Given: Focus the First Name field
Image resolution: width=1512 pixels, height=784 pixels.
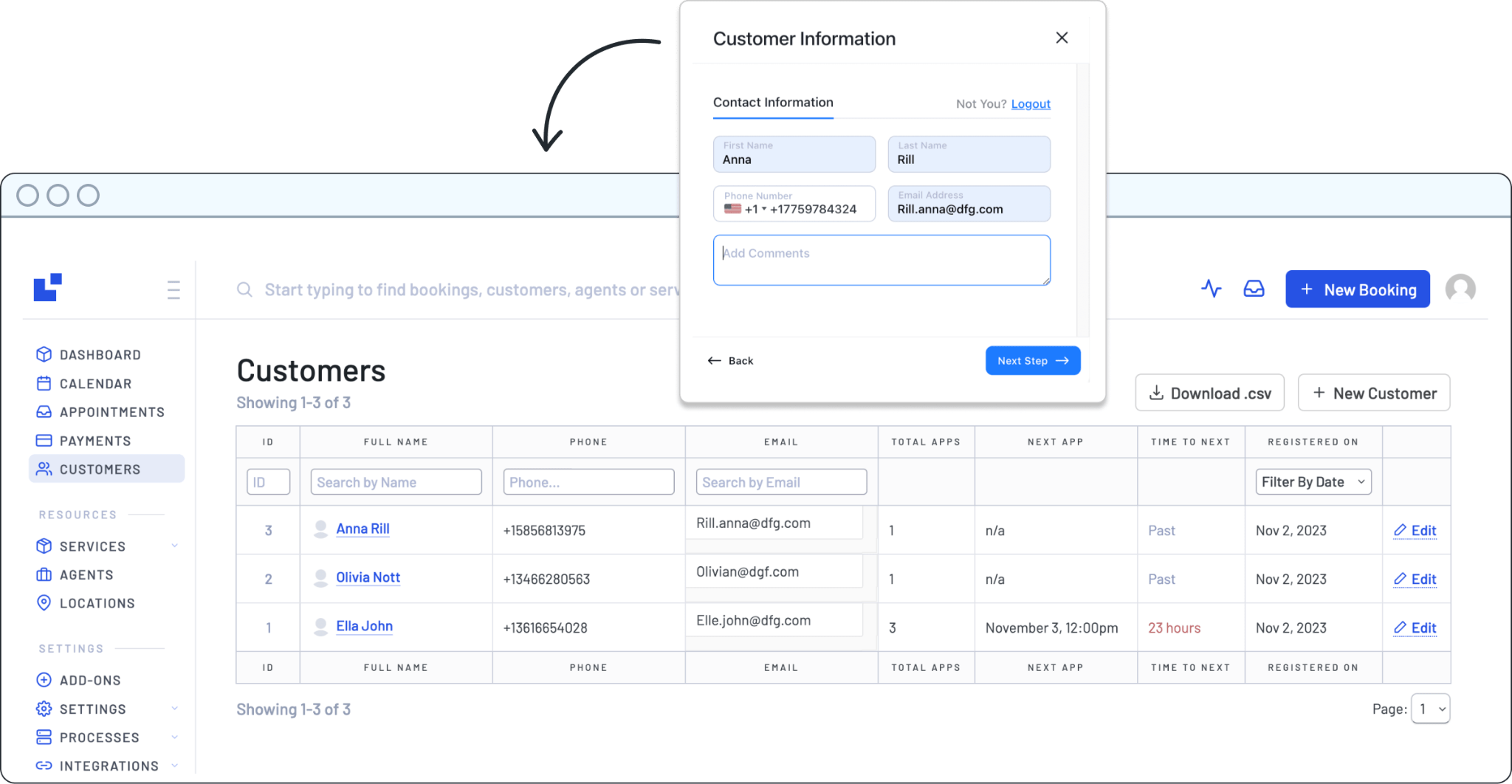Looking at the screenshot, I should click(794, 154).
